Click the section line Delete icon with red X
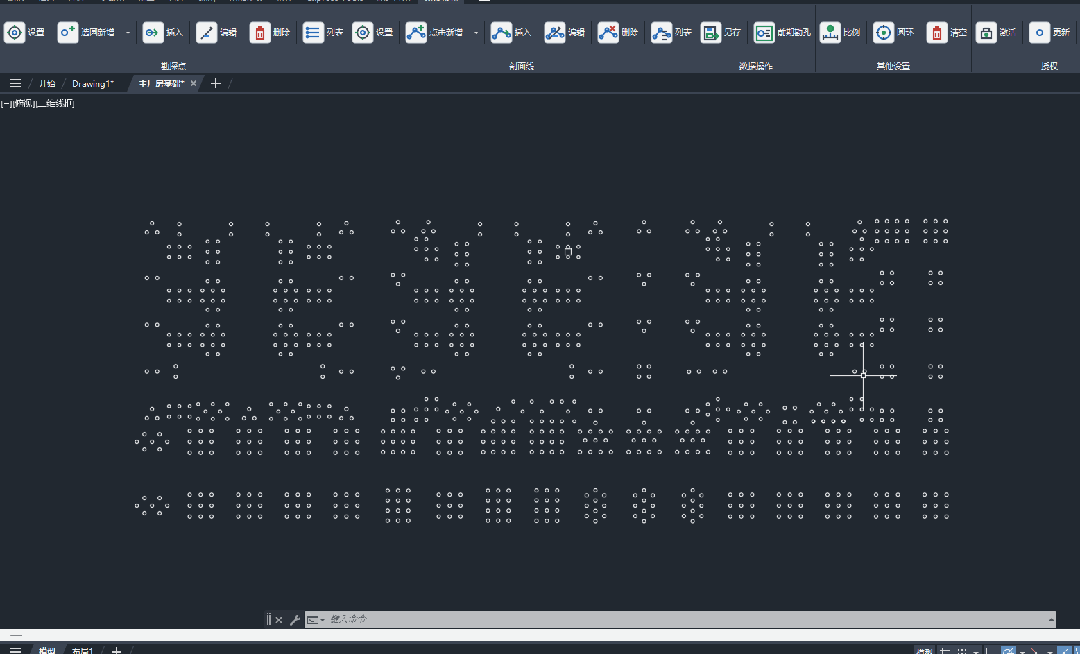This screenshot has width=1080, height=654. pyautogui.click(x=608, y=32)
